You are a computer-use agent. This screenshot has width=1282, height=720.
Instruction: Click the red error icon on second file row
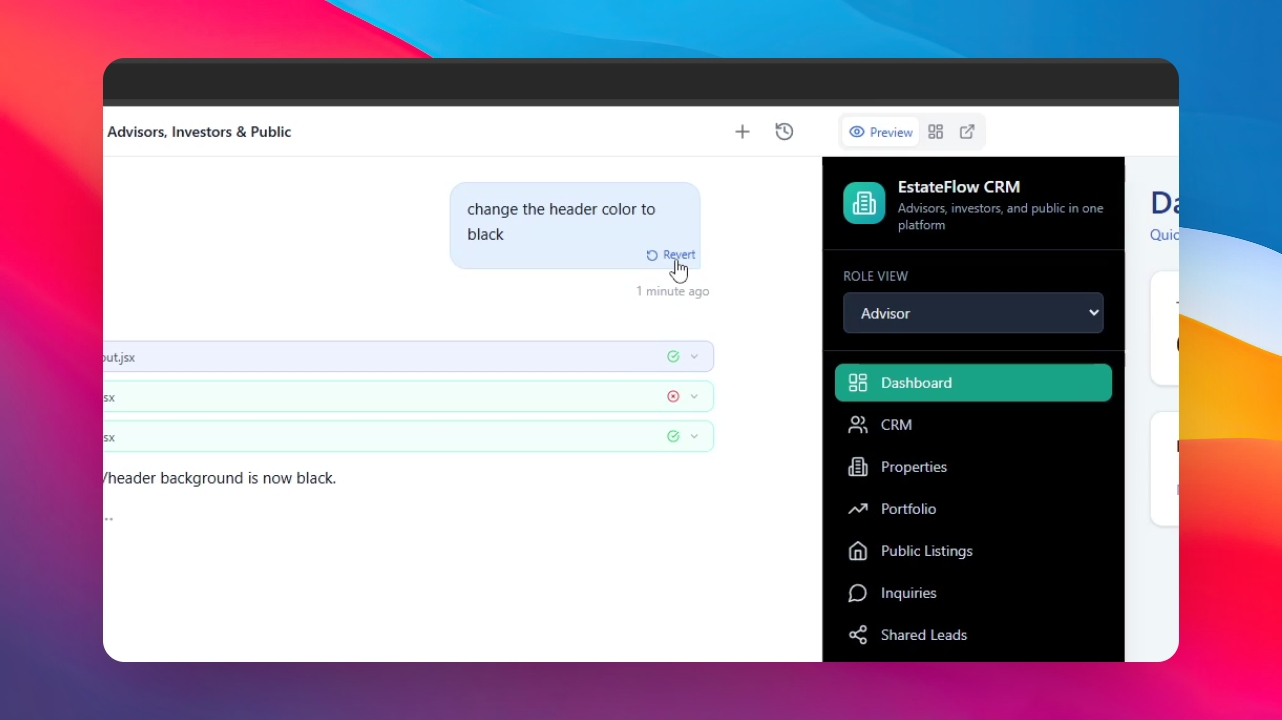point(673,397)
